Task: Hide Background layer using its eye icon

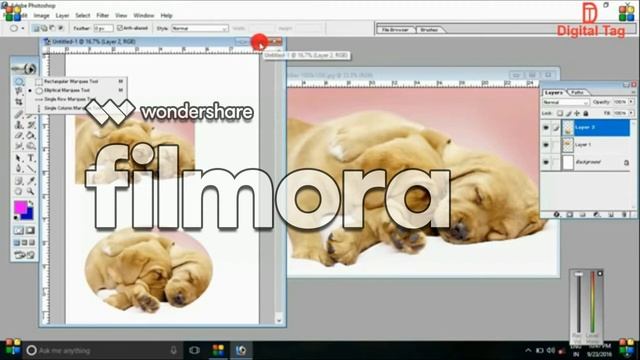Action: click(x=546, y=162)
